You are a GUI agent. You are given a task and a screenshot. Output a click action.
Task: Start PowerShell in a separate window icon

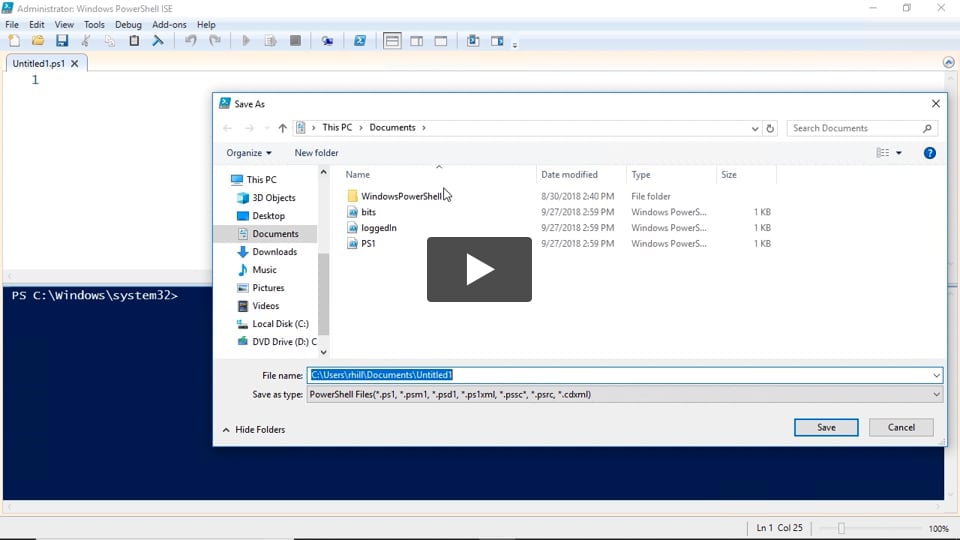click(x=360, y=41)
